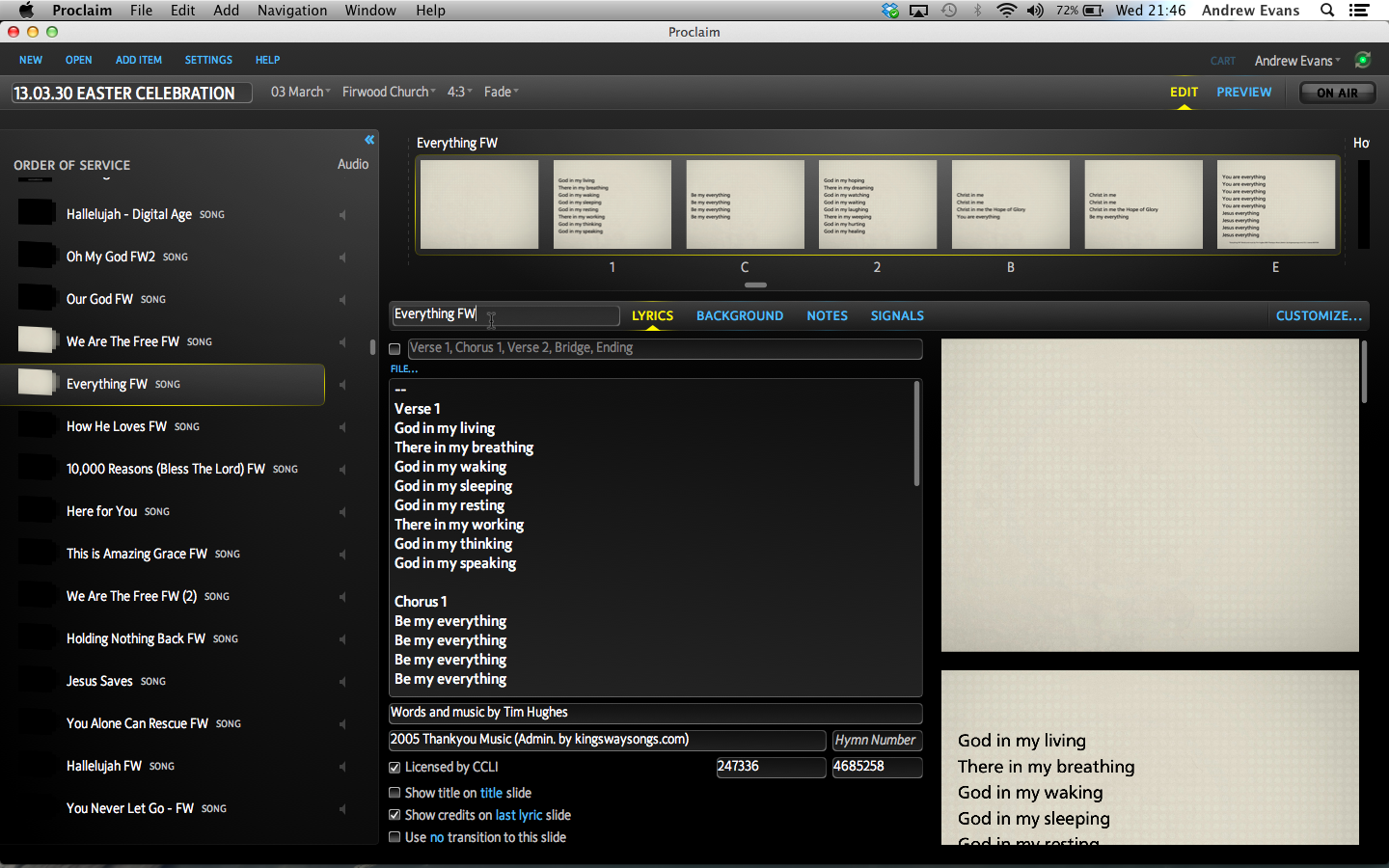
Task: Click the OPEN button
Action: click(x=79, y=60)
